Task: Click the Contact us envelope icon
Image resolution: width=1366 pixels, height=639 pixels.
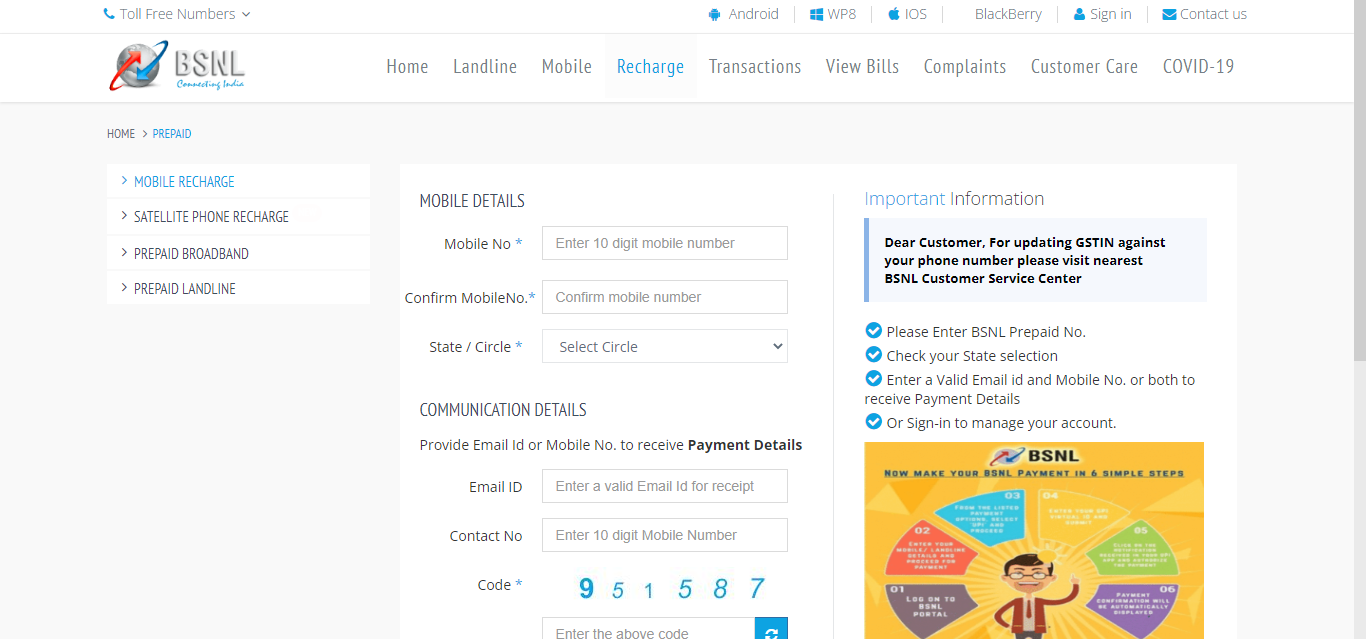Action: click(x=1169, y=14)
